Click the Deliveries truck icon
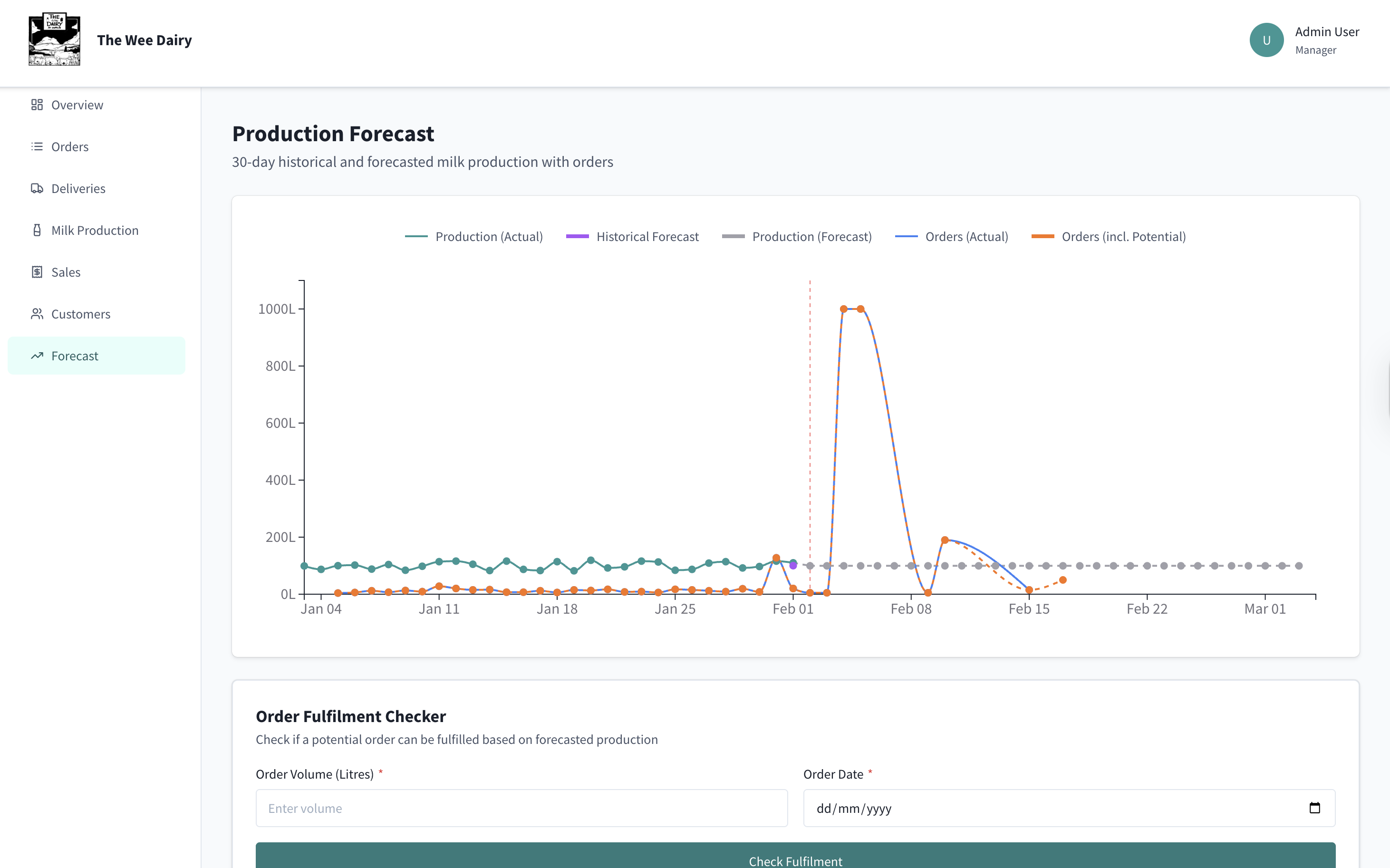Viewport: 1390px width, 868px height. pos(37,188)
